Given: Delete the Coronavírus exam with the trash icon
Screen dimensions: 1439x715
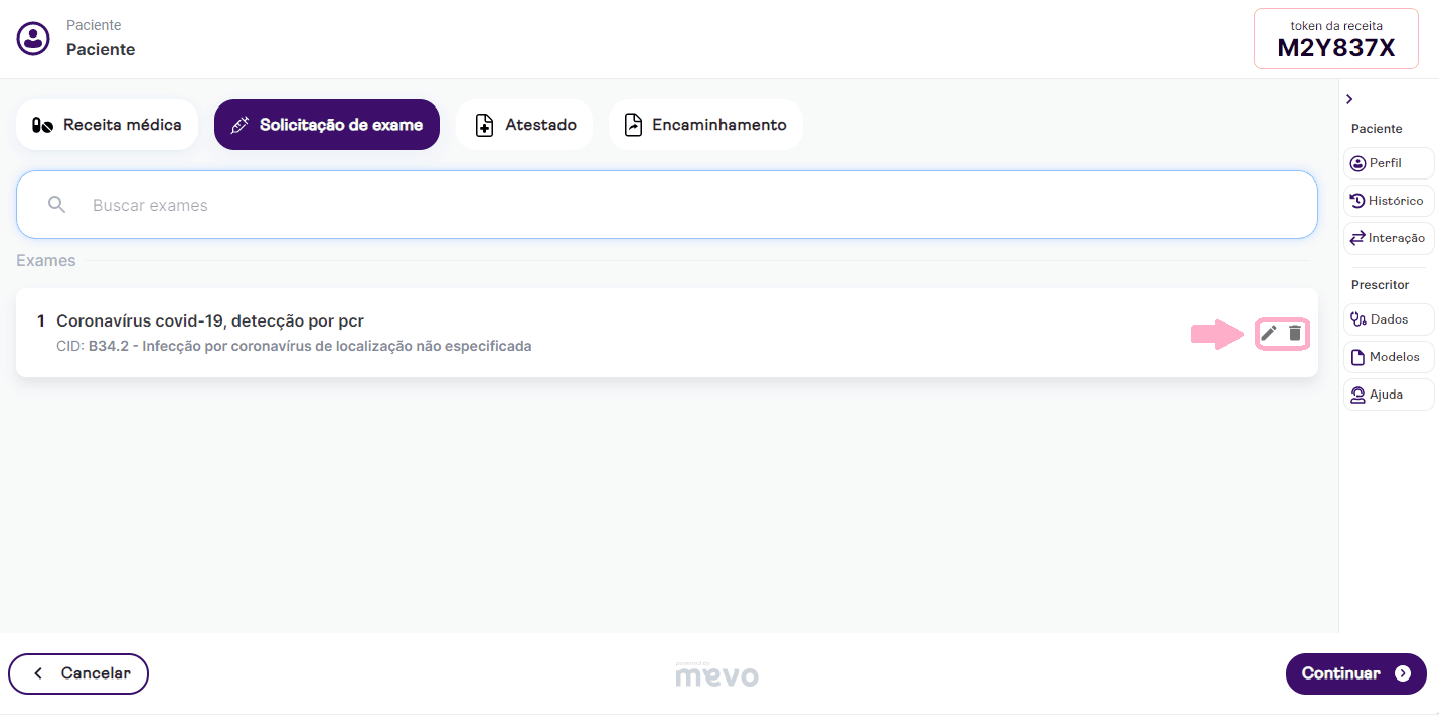Looking at the screenshot, I should [1295, 333].
